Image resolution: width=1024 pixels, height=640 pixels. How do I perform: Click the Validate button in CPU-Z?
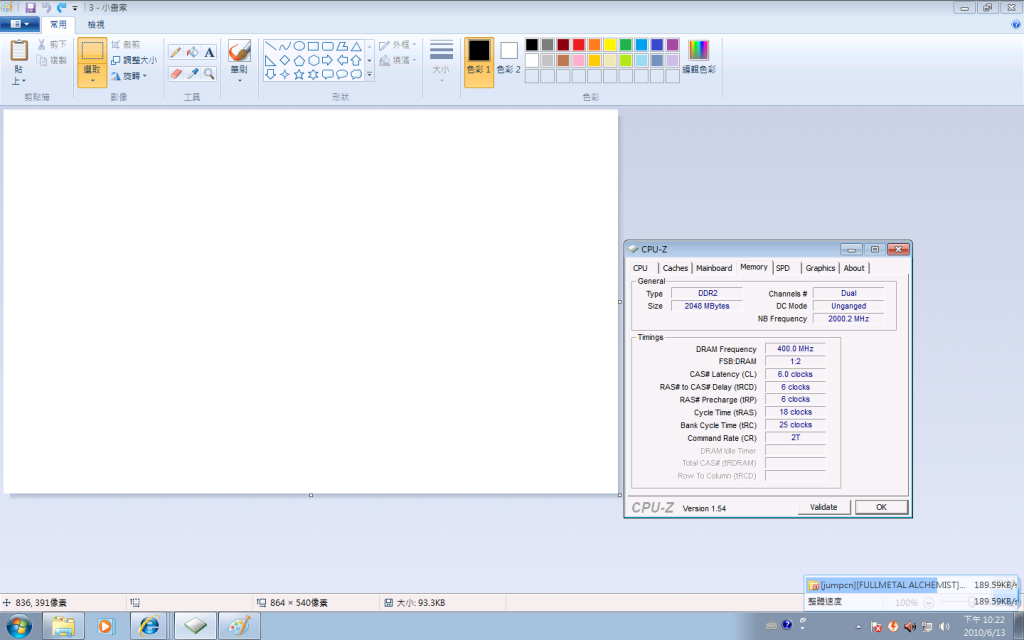[x=823, y=507]
